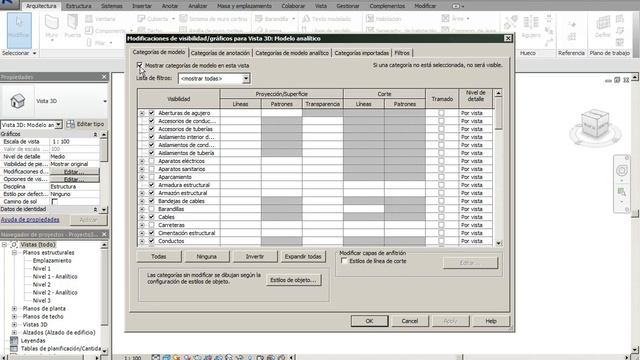Screen dimensions: 640x360
Task: Click the Invertir button
Action: tap(255, 256)
